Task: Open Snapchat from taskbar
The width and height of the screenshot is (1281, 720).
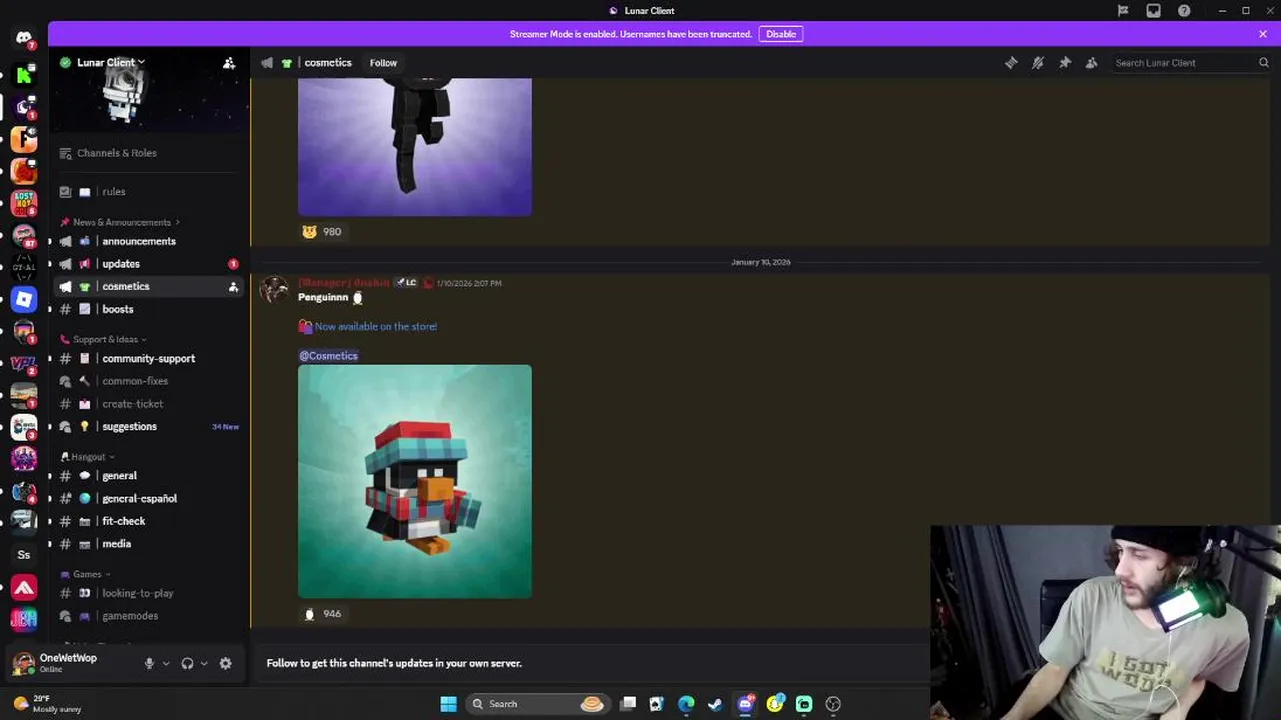Action: pyautogui.click(x=775, y=704)
